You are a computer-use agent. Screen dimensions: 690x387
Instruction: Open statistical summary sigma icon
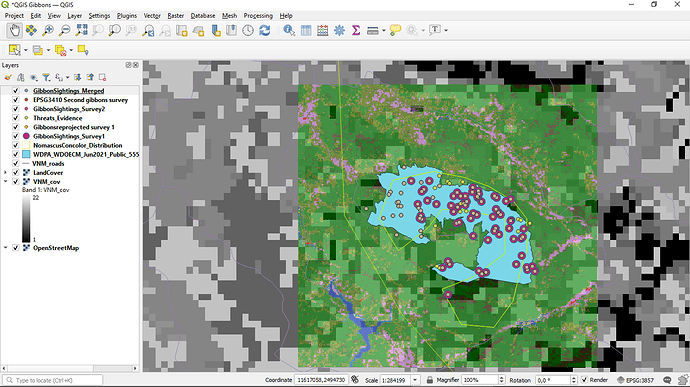[x=356, y=30]
